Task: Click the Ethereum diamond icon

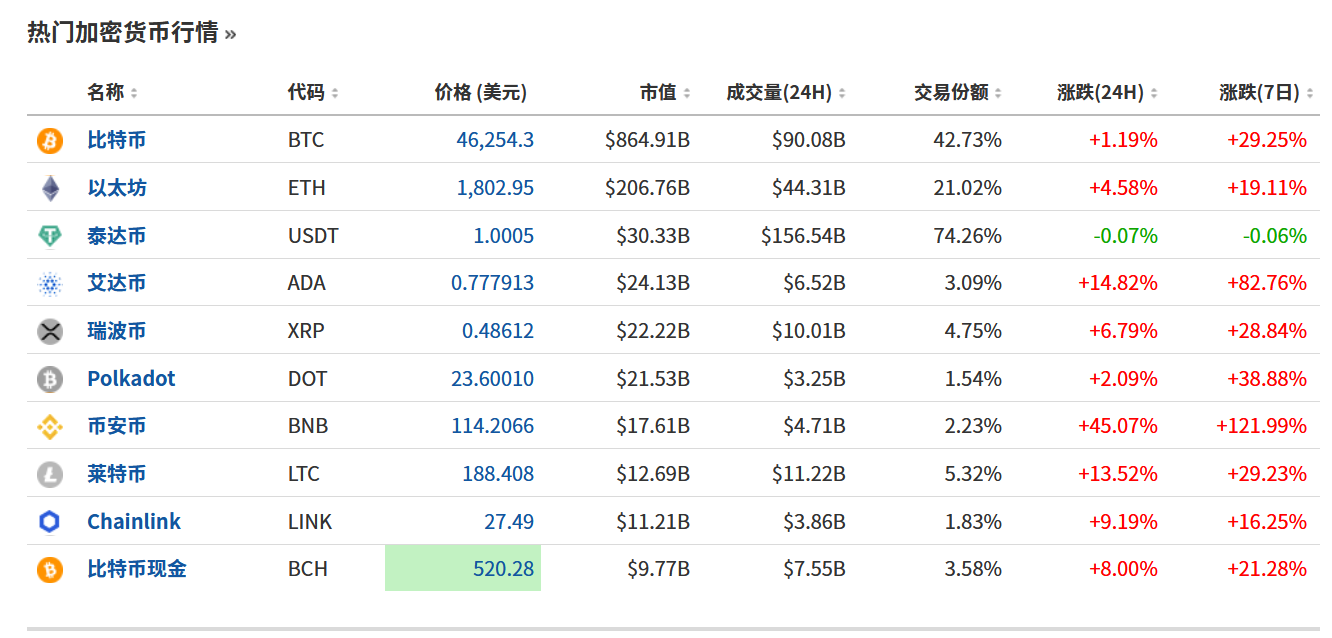Action: click(49, 188)
